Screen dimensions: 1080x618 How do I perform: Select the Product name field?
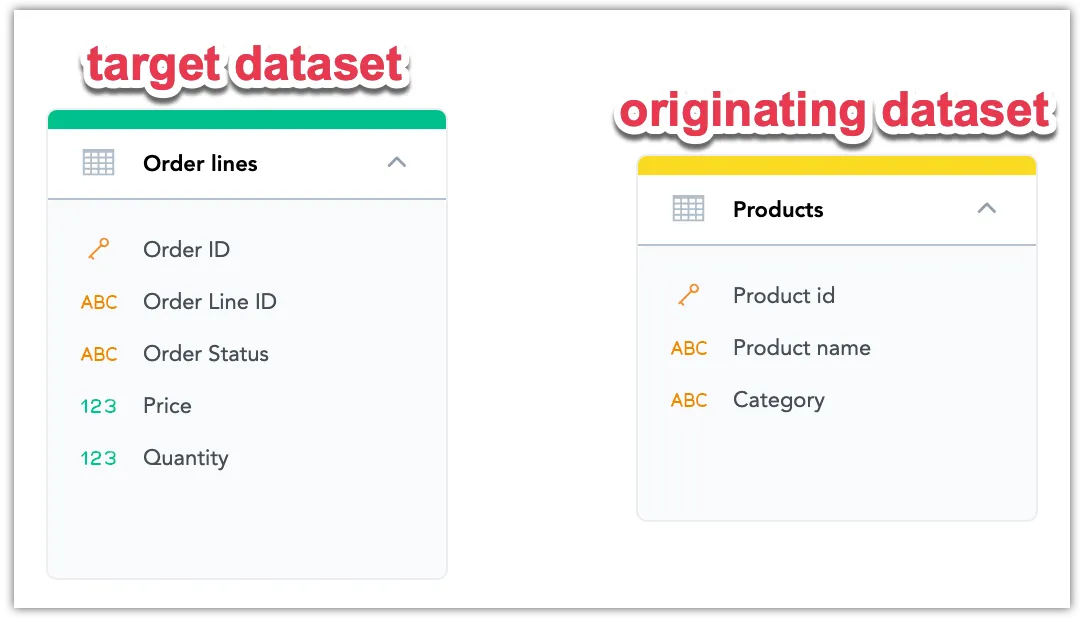tap(802, 347)
